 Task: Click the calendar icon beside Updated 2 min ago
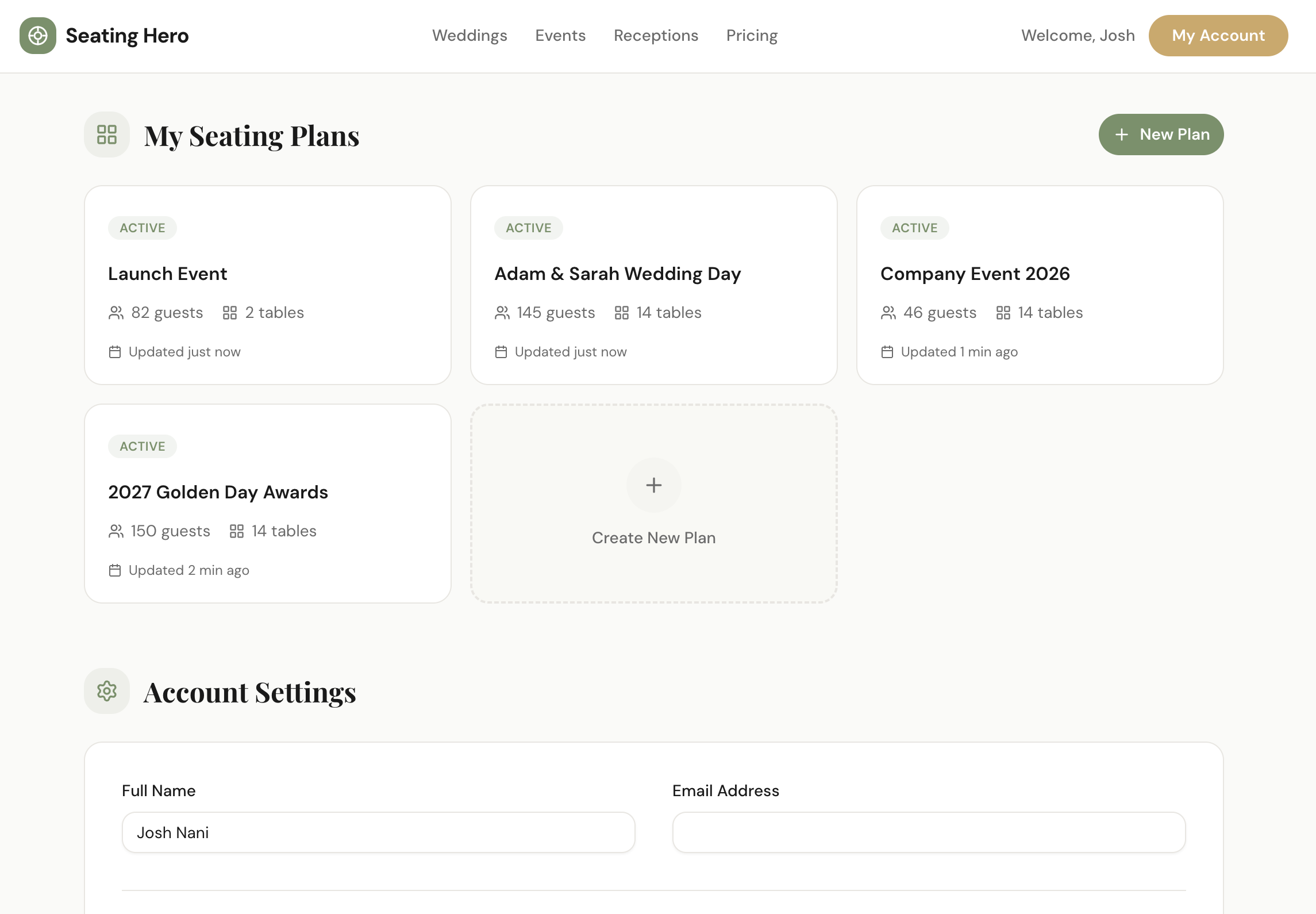[x=115, y=570]
